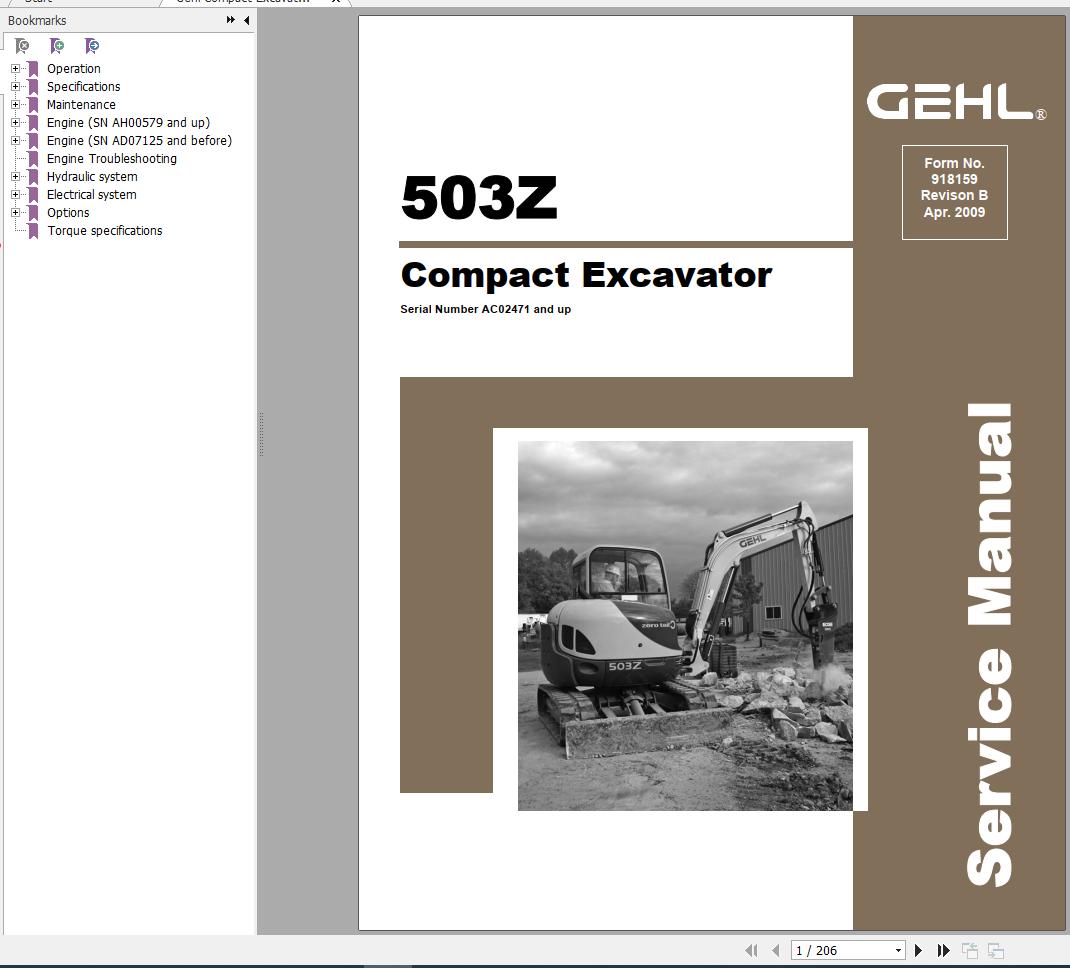This screenshot has height=968, width=1070.
Task: Collapse the Bookmarks panel
Action: (x=246, y=20)
